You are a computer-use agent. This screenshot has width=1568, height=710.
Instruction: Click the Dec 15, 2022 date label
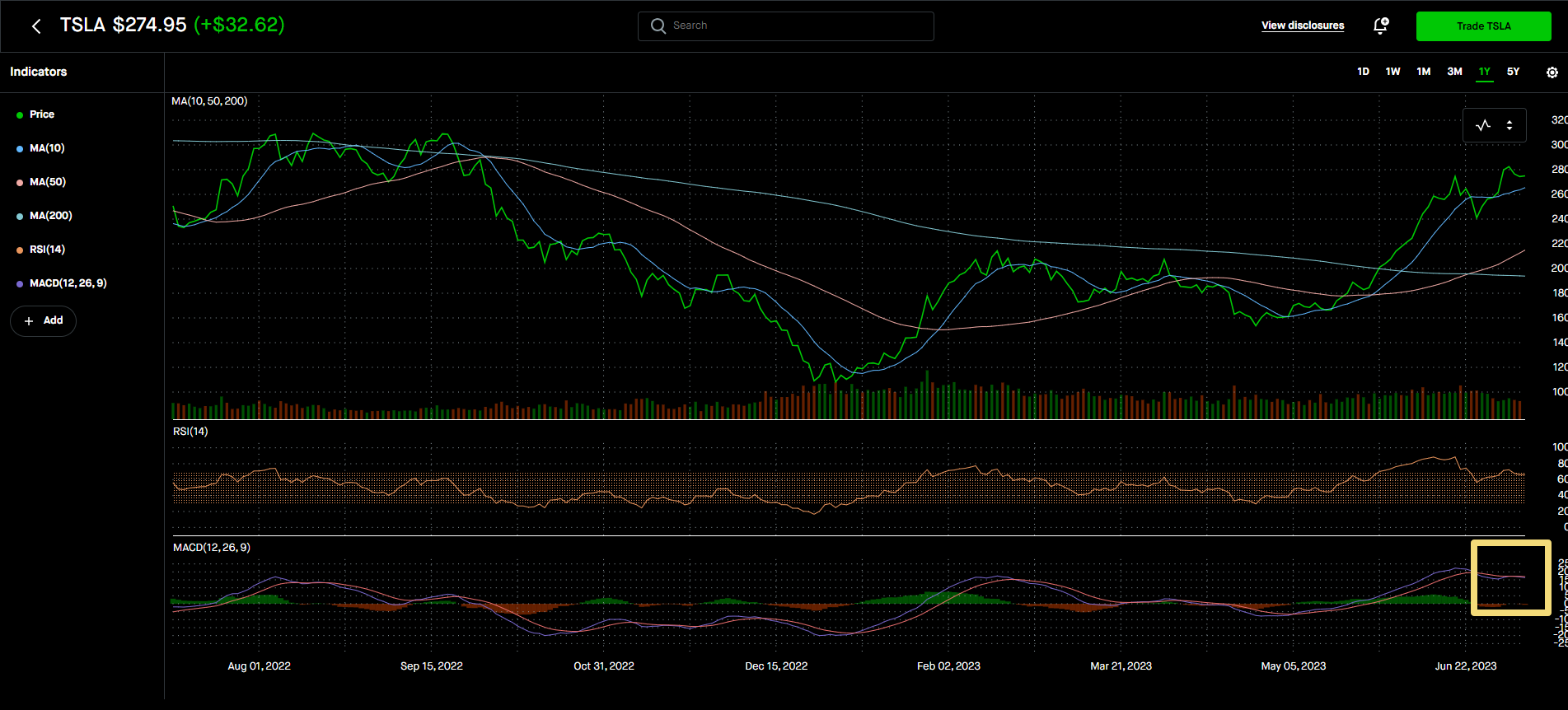(x=776, y=666)
